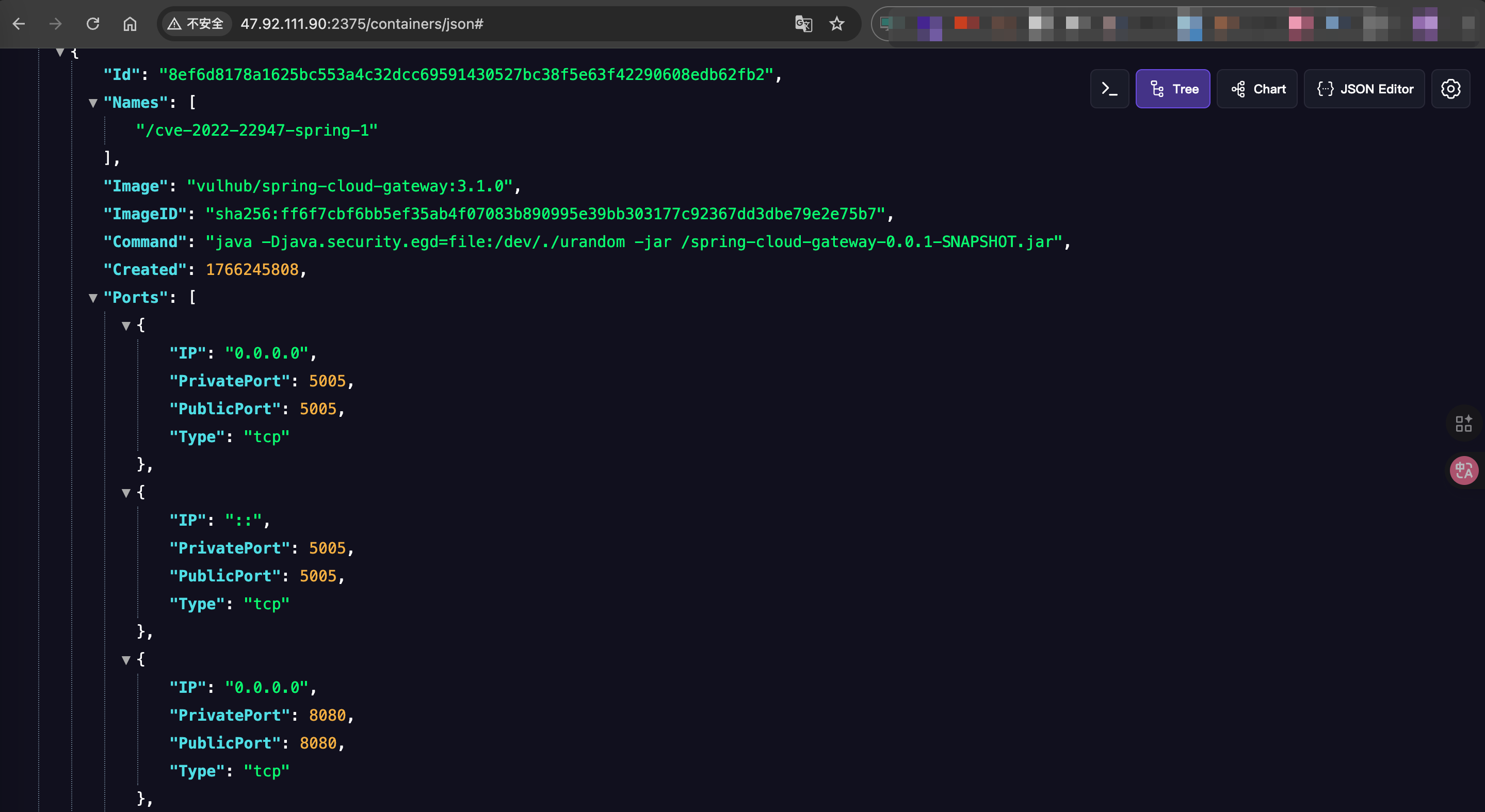Switch to Tree view
Screen dimensions: 1485x812
tap(1172, 89)
